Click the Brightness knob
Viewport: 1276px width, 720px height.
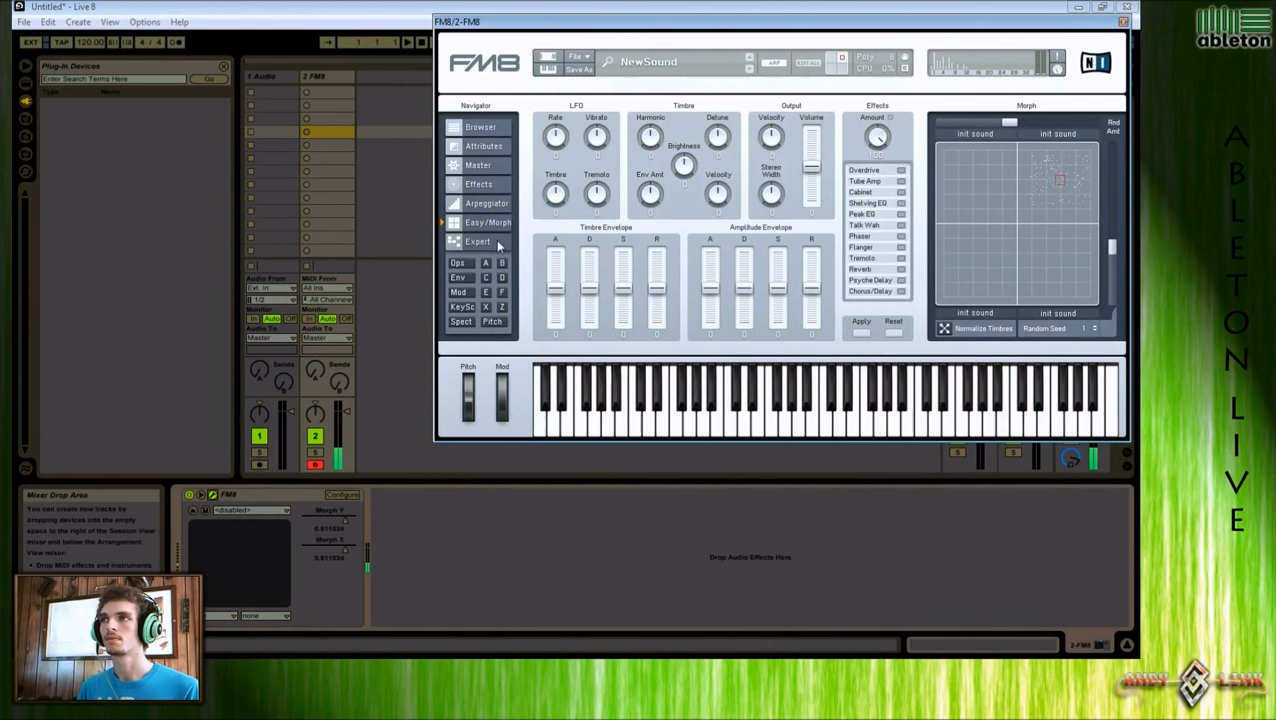[x=683, y=167]
